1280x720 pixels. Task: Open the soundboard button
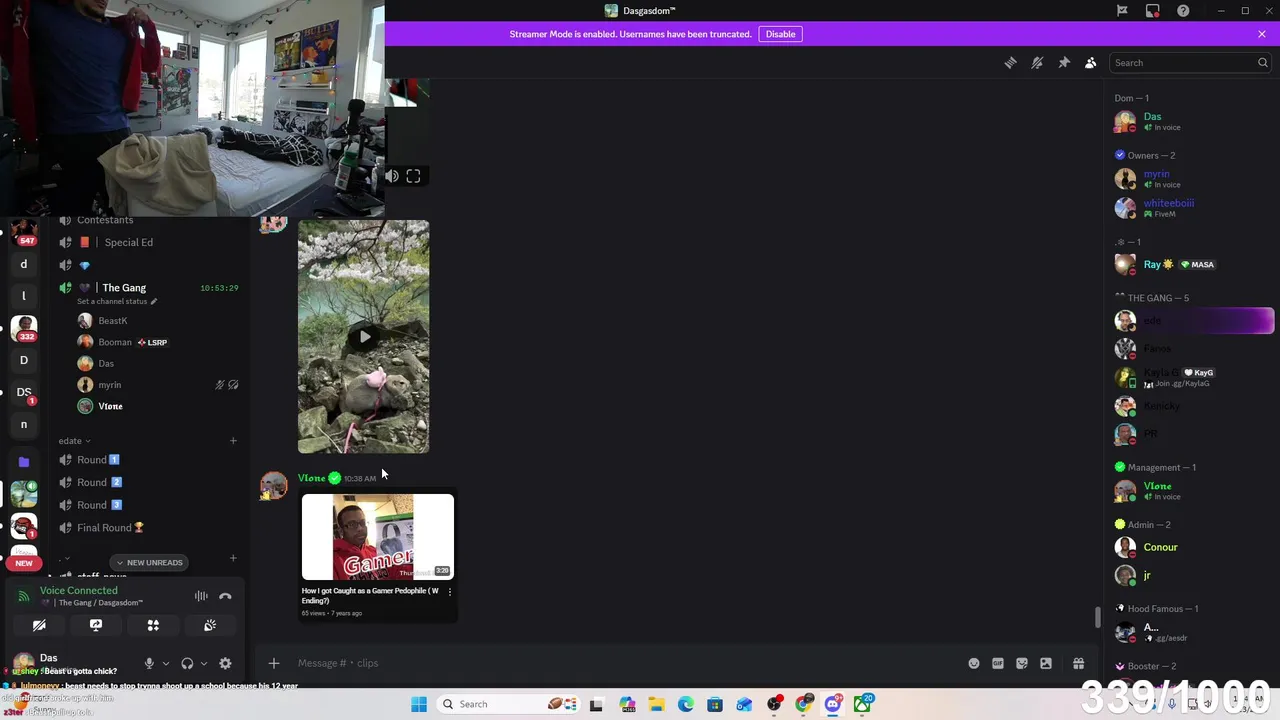point(210,625)
